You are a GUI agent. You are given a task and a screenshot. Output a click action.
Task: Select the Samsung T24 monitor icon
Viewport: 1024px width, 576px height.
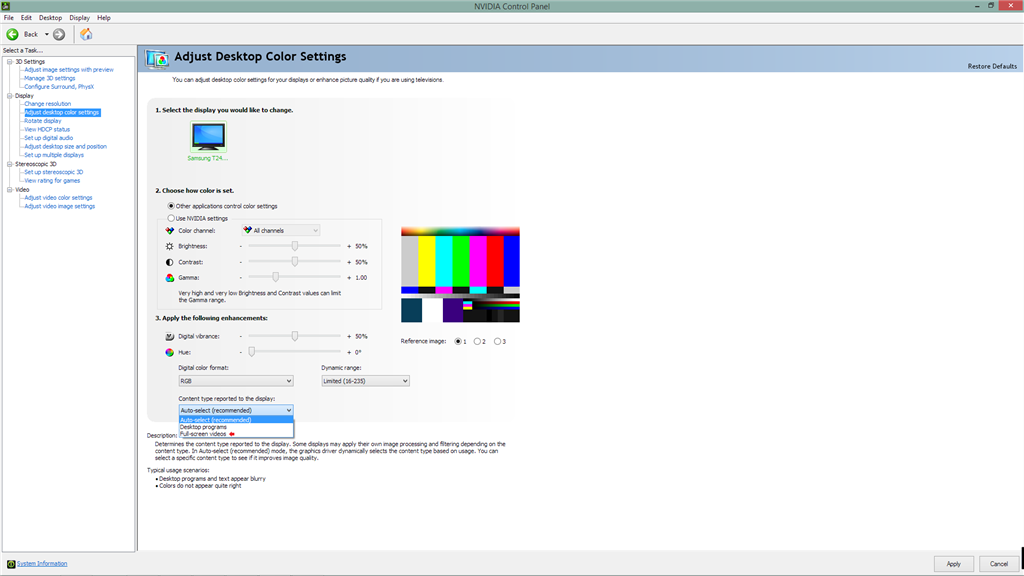coord(208,136)
